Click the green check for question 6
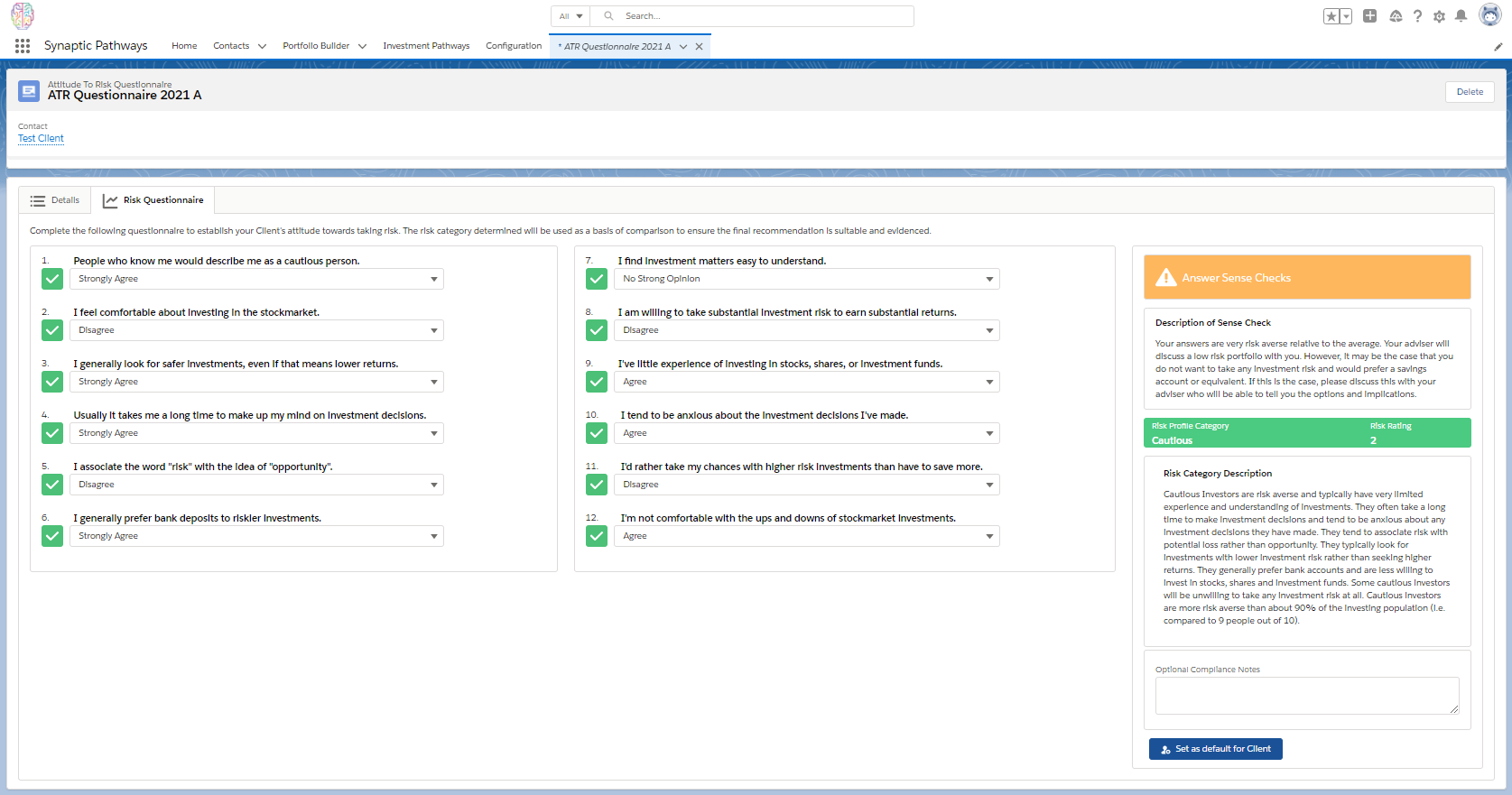The width and height of the screenshot is (1512, 795). coord(52,536)
